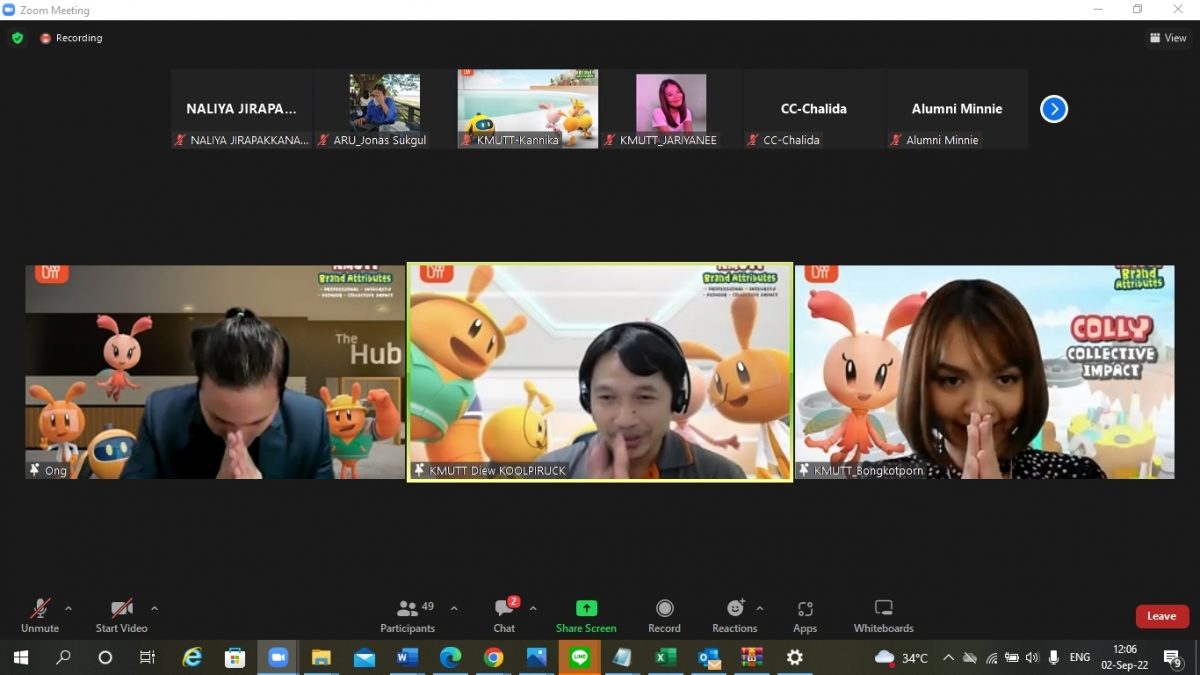Open audio options caret next to Unmute
Image resolution: width=1200 pixels, height=675 pixels.
(68, 608)
